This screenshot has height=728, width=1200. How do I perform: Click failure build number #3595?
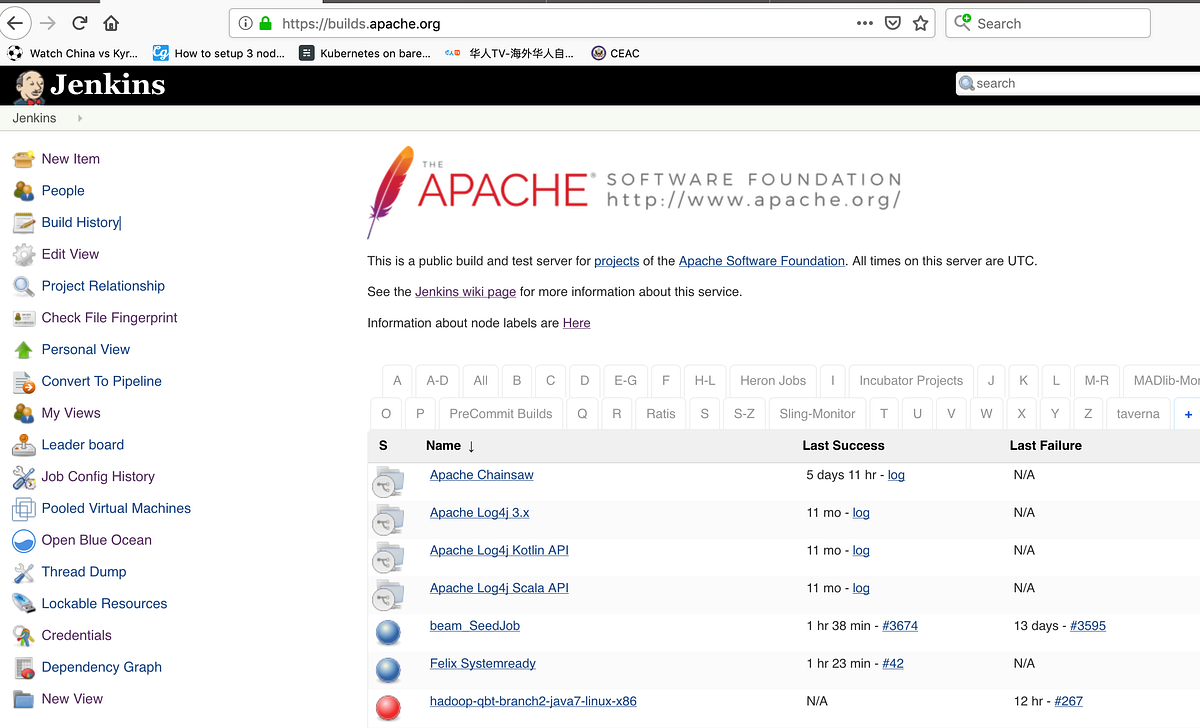1088,625
